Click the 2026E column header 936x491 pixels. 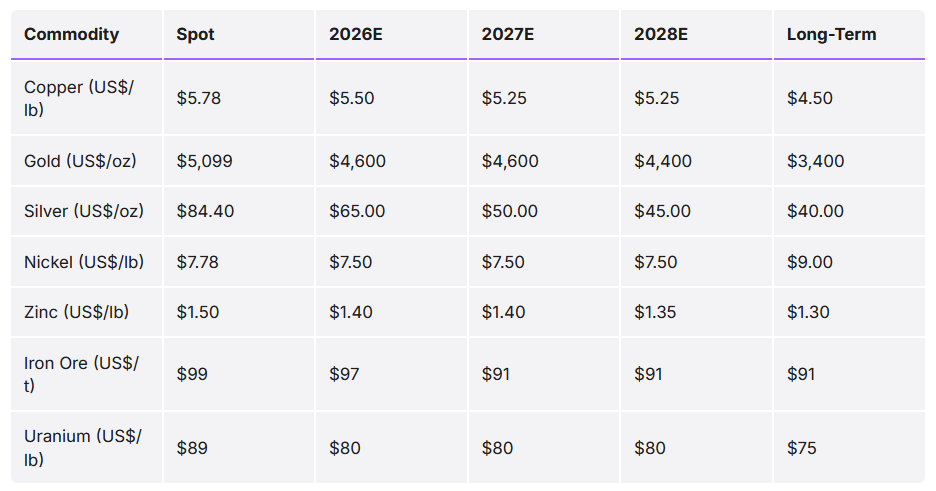click(x=356, y=34)
